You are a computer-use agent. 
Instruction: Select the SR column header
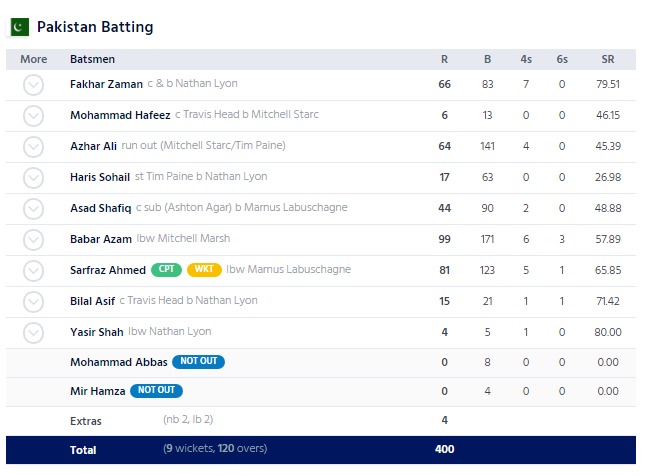tap(607, 59)
